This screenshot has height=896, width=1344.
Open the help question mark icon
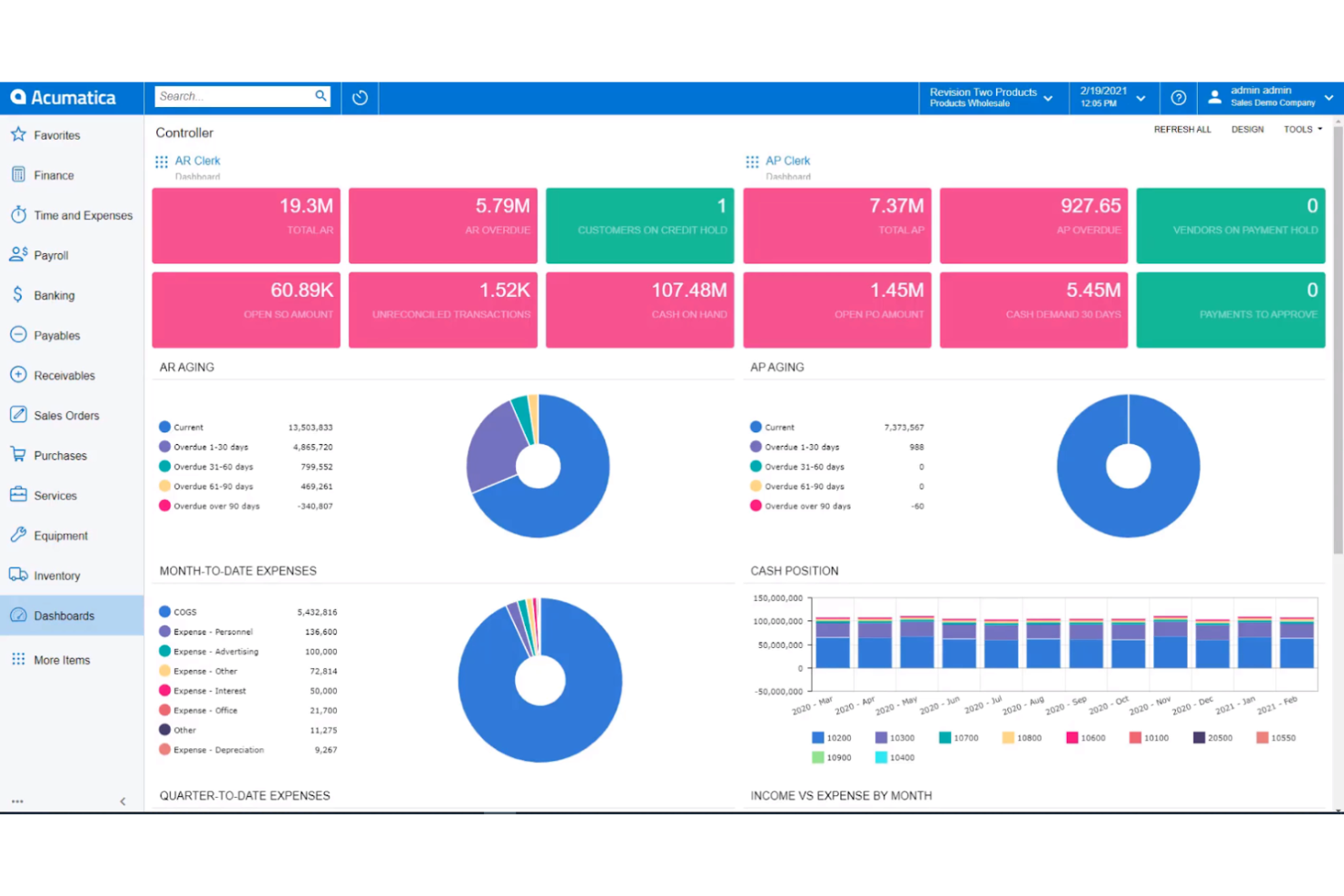[1178, 97]
